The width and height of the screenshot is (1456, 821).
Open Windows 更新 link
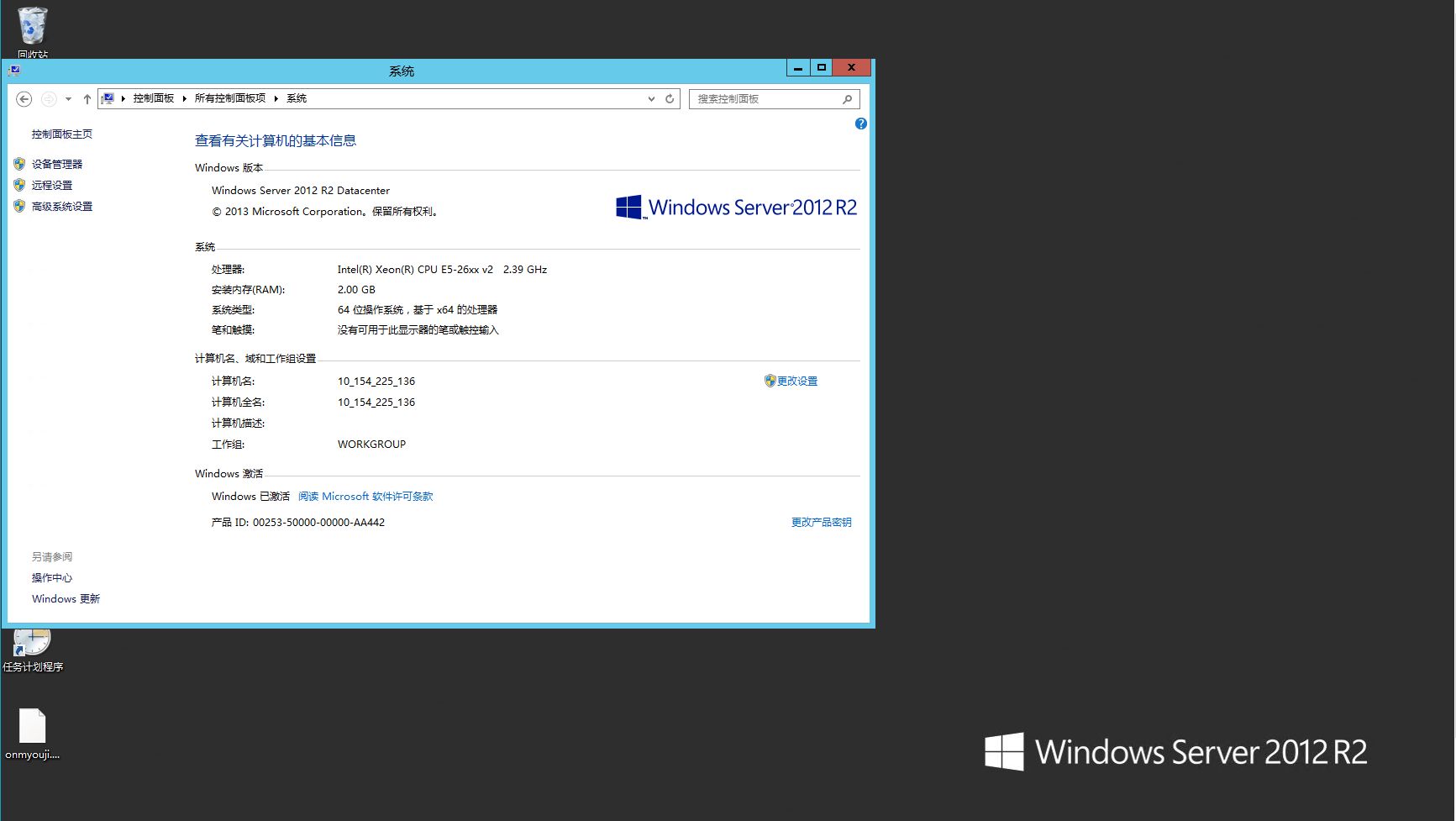66,599
